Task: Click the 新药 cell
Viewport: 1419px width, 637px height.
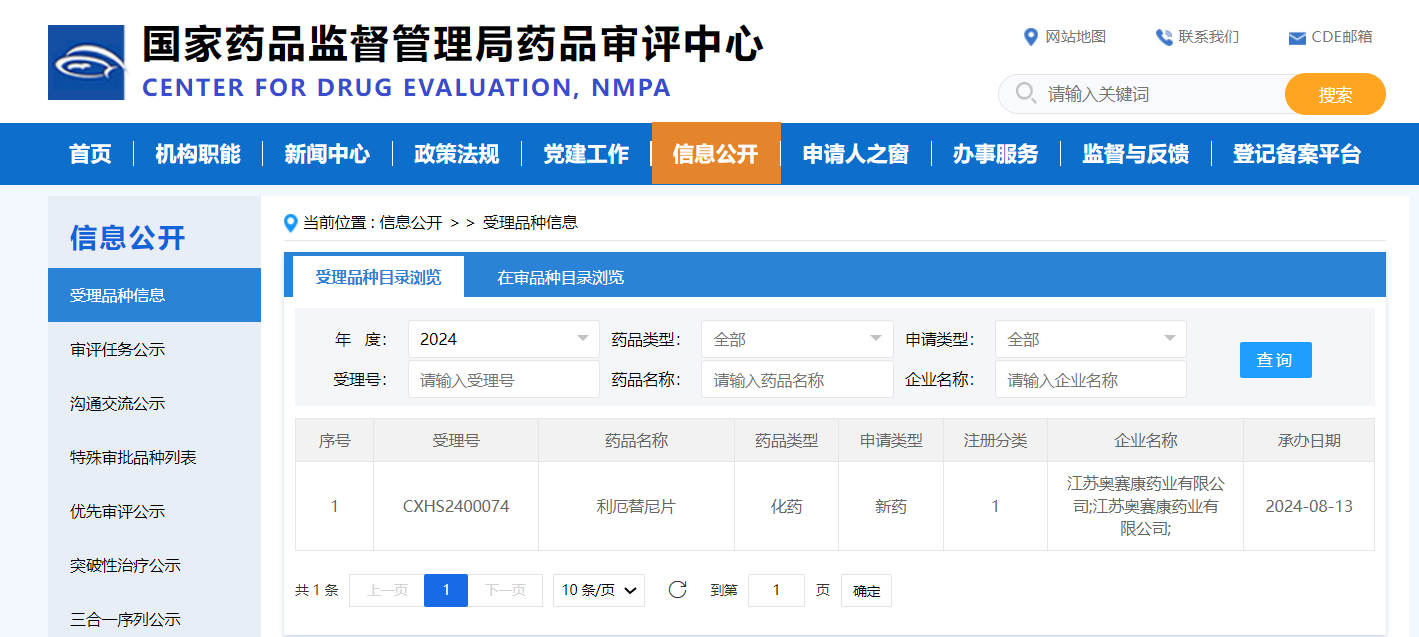Action: coord(891,506)
